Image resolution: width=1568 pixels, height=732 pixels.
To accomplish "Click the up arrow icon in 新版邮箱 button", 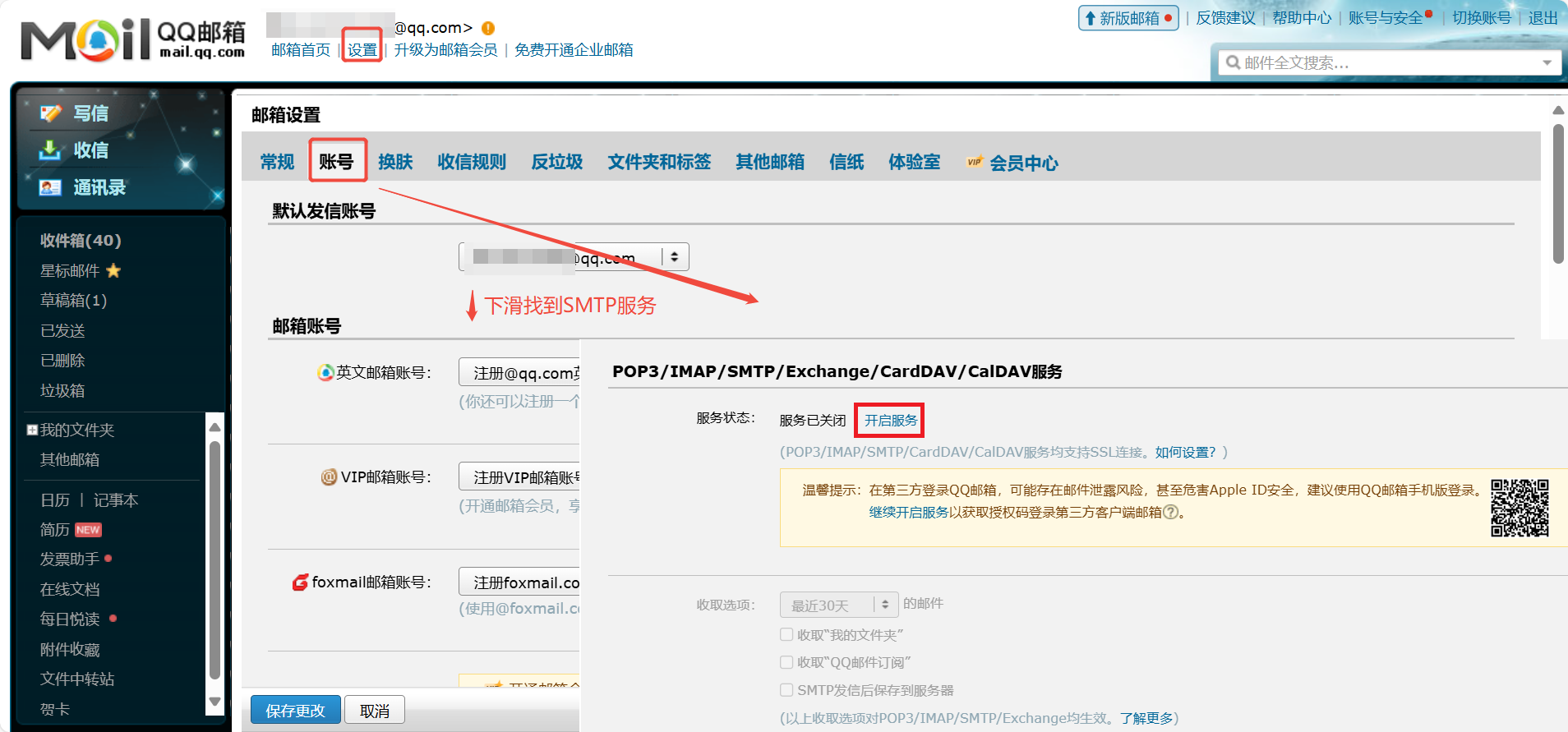I will point(1091,18).
